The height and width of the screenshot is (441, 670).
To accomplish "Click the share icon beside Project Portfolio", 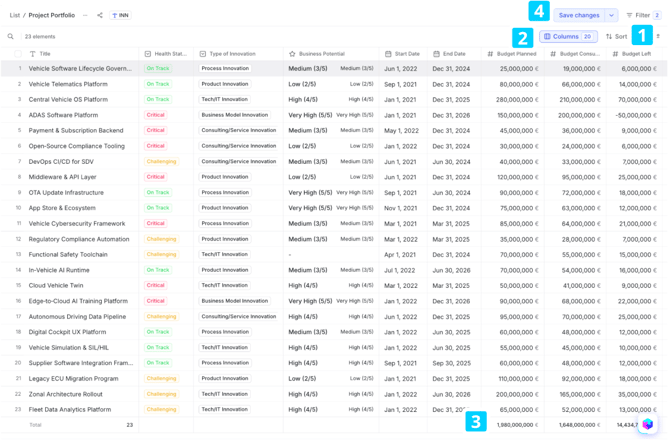I will [100, 16].
